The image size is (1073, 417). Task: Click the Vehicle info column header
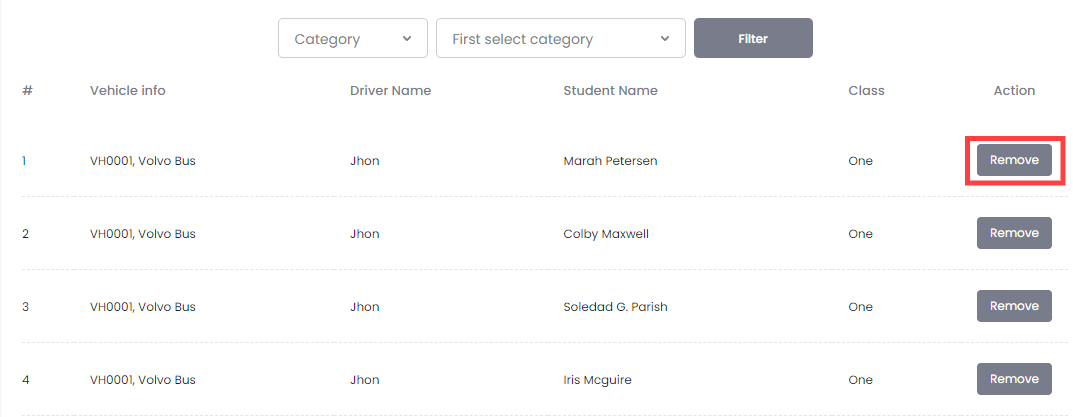tap(128, 91)
